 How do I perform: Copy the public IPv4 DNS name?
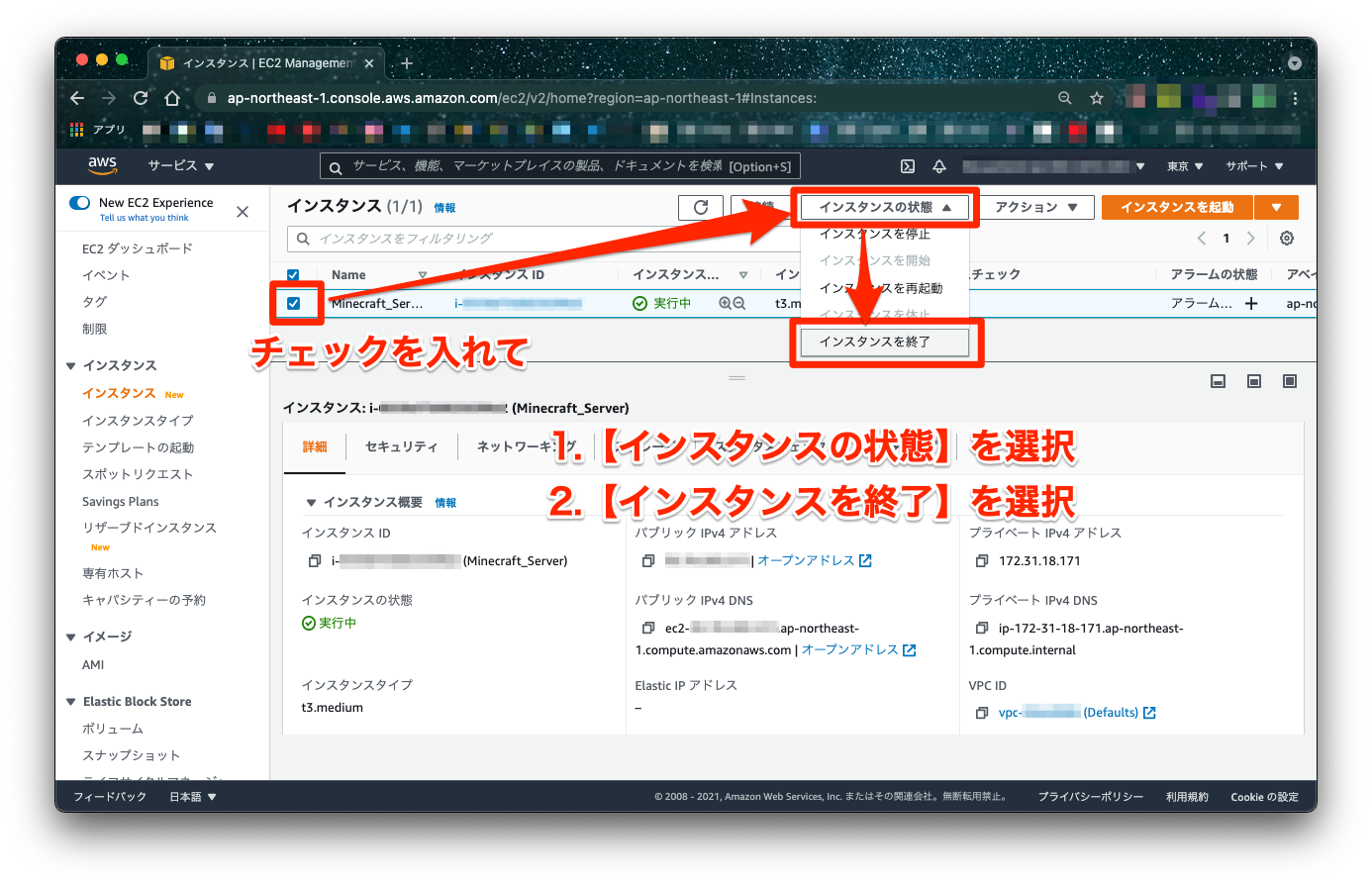(x=648, y=629)
